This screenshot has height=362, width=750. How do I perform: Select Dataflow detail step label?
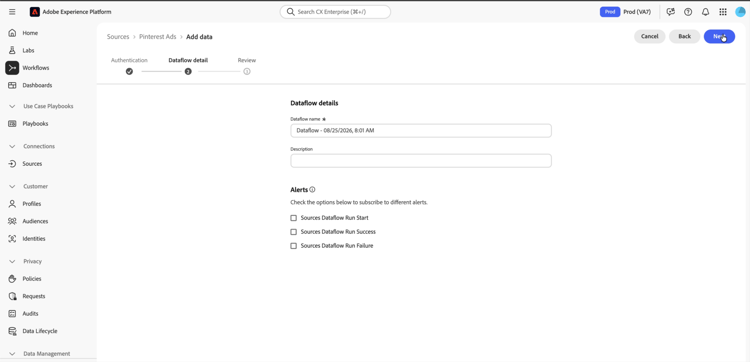coord(188,60)
